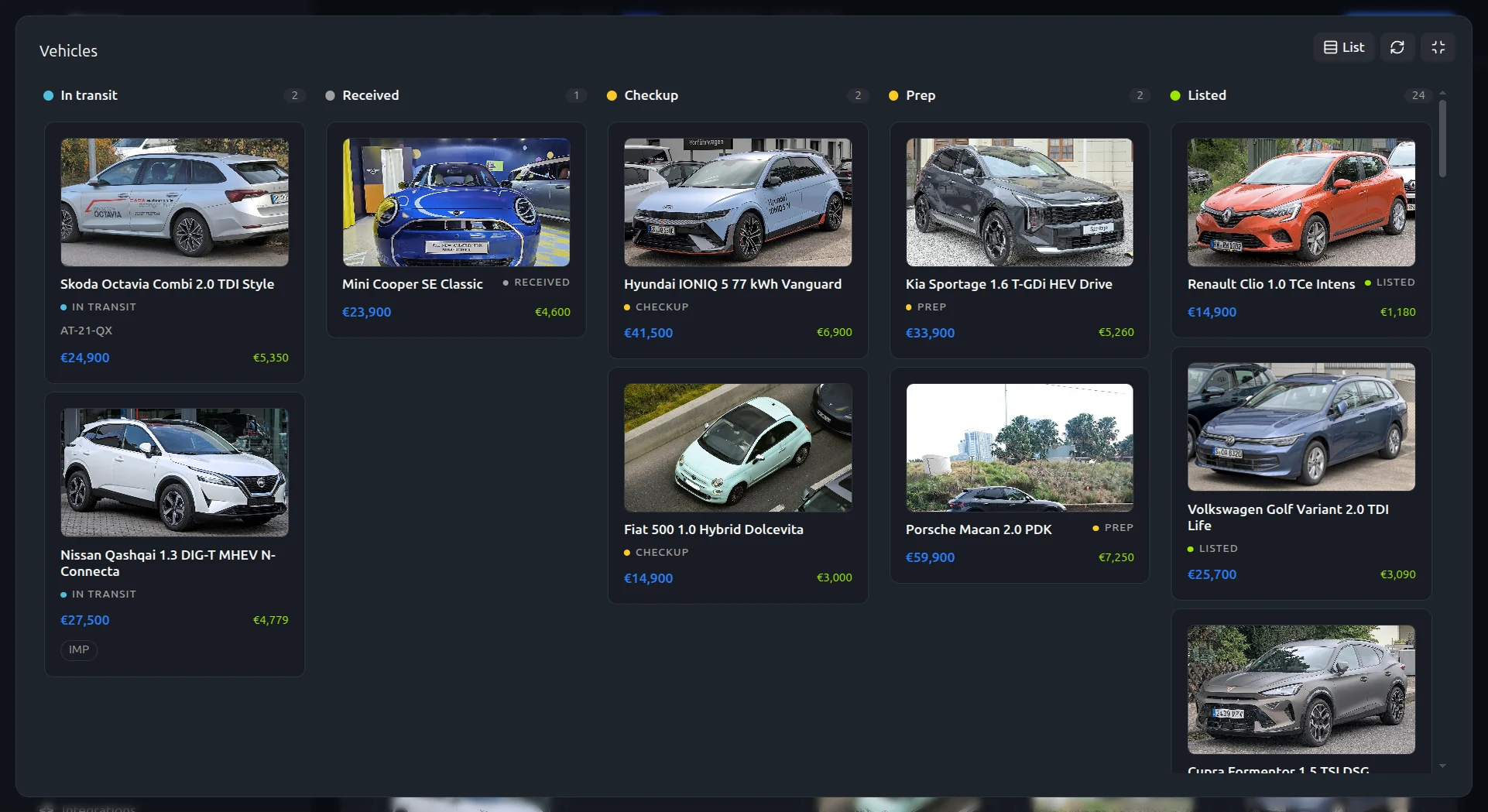
Task: Click Hyundai IONIQ 5 77 kWh Vanguard title
Action: point(733,284)
